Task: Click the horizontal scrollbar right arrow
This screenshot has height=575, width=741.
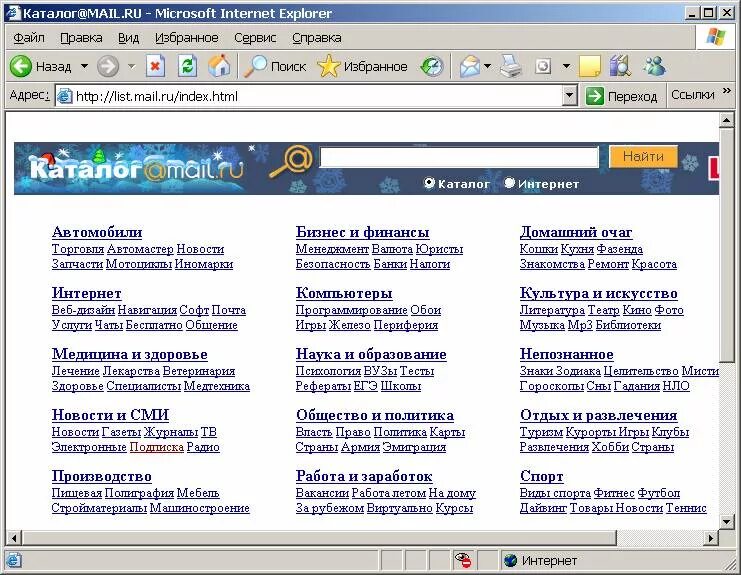Action: coord(710,538)
